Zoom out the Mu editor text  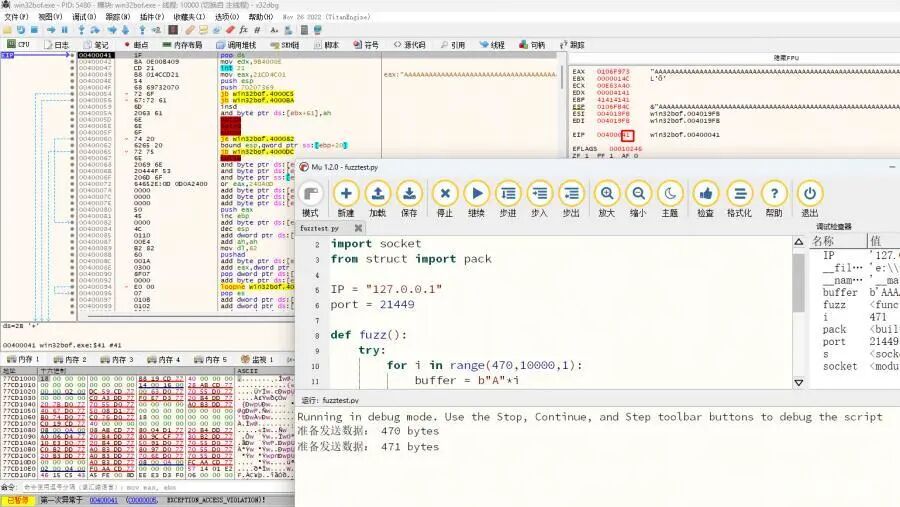tap(638, 199)
